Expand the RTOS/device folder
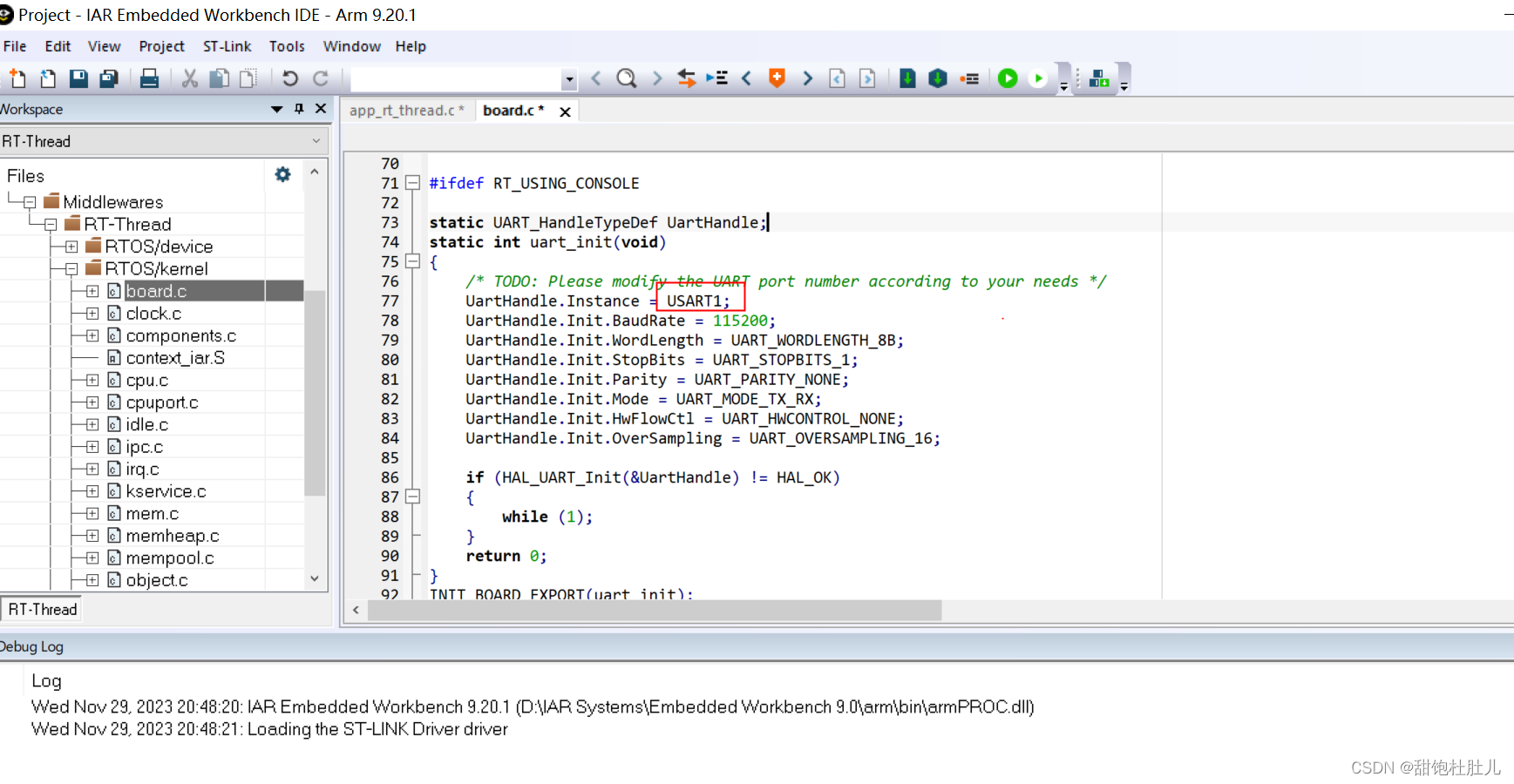The width and height of the screenshot is (1514, 784). (x=71, y=247)
